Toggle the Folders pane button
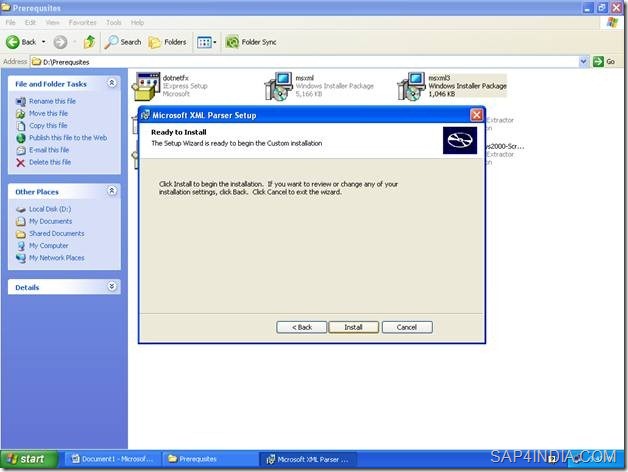628x472 pixels. point(167,42)
